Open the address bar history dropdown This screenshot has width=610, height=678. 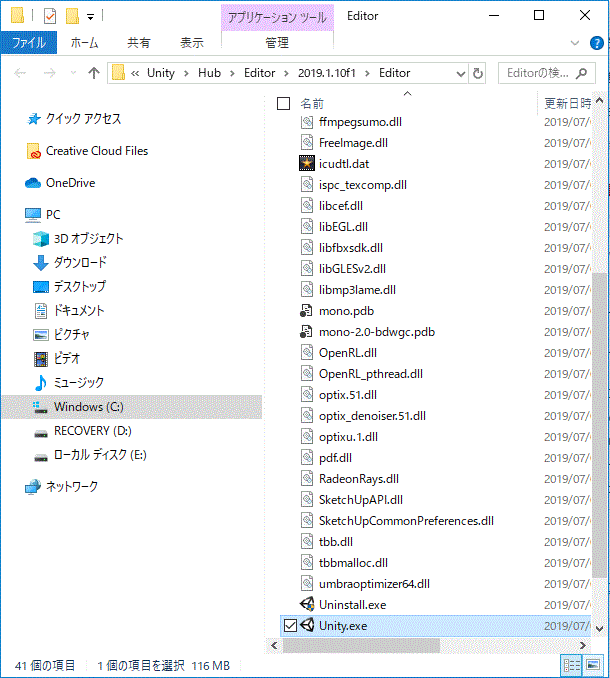click(x=461, y=73)
